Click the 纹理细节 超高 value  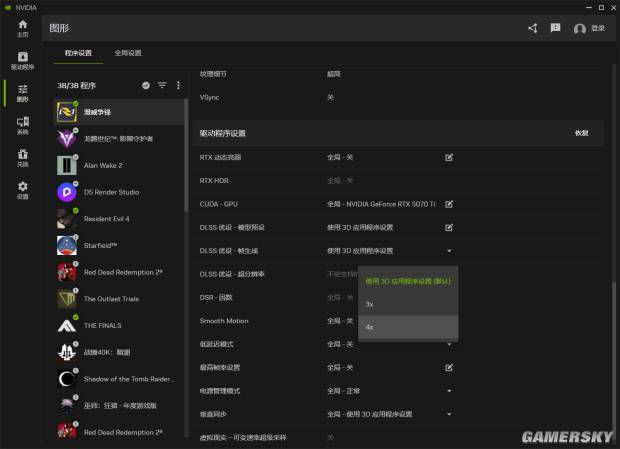(334, 74)
